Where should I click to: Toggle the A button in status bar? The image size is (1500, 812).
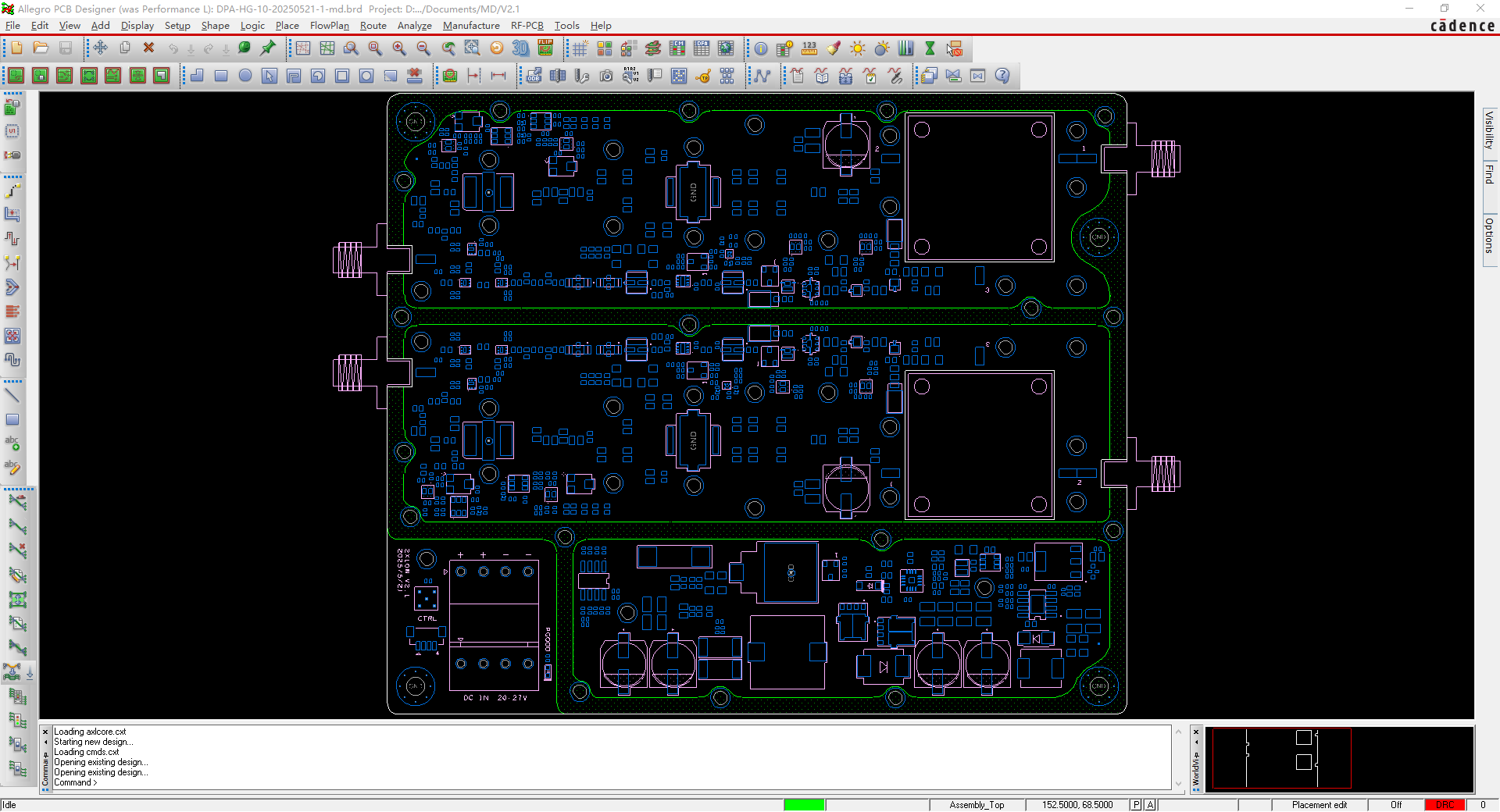pyautogui.click(x=1150, y=805)
